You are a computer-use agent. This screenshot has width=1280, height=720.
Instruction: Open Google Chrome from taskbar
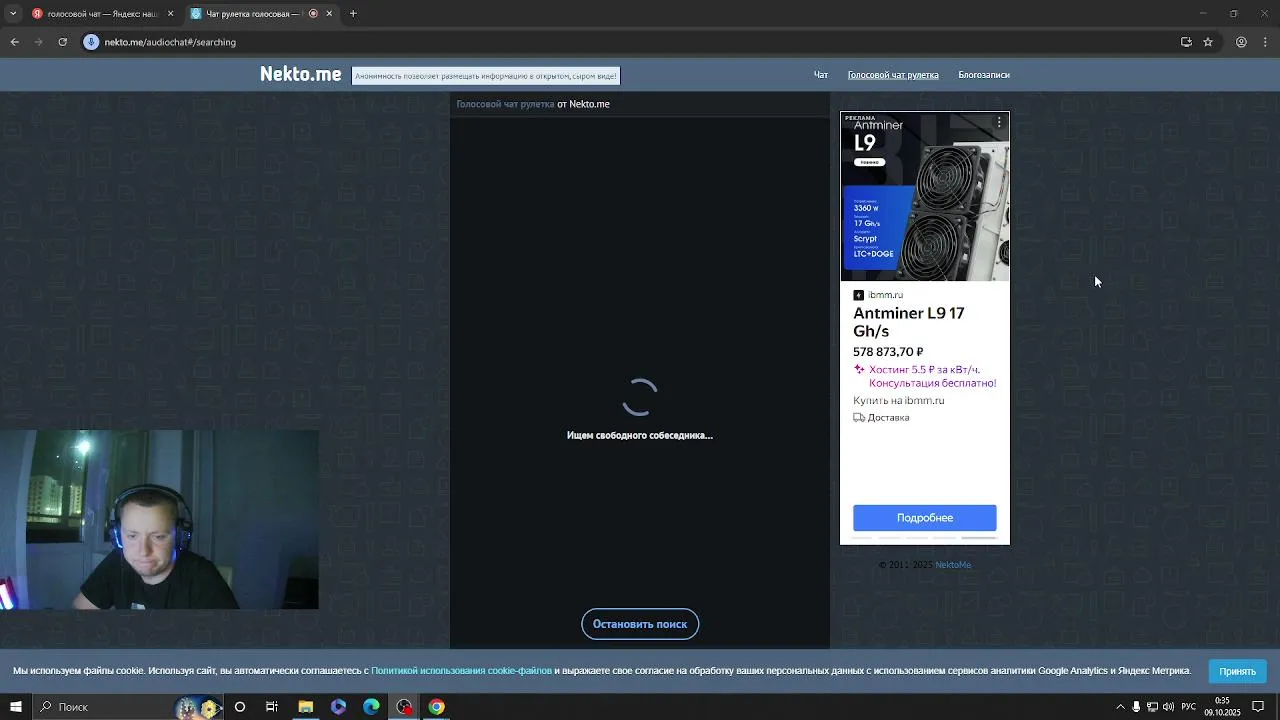[x=437, y=707]
